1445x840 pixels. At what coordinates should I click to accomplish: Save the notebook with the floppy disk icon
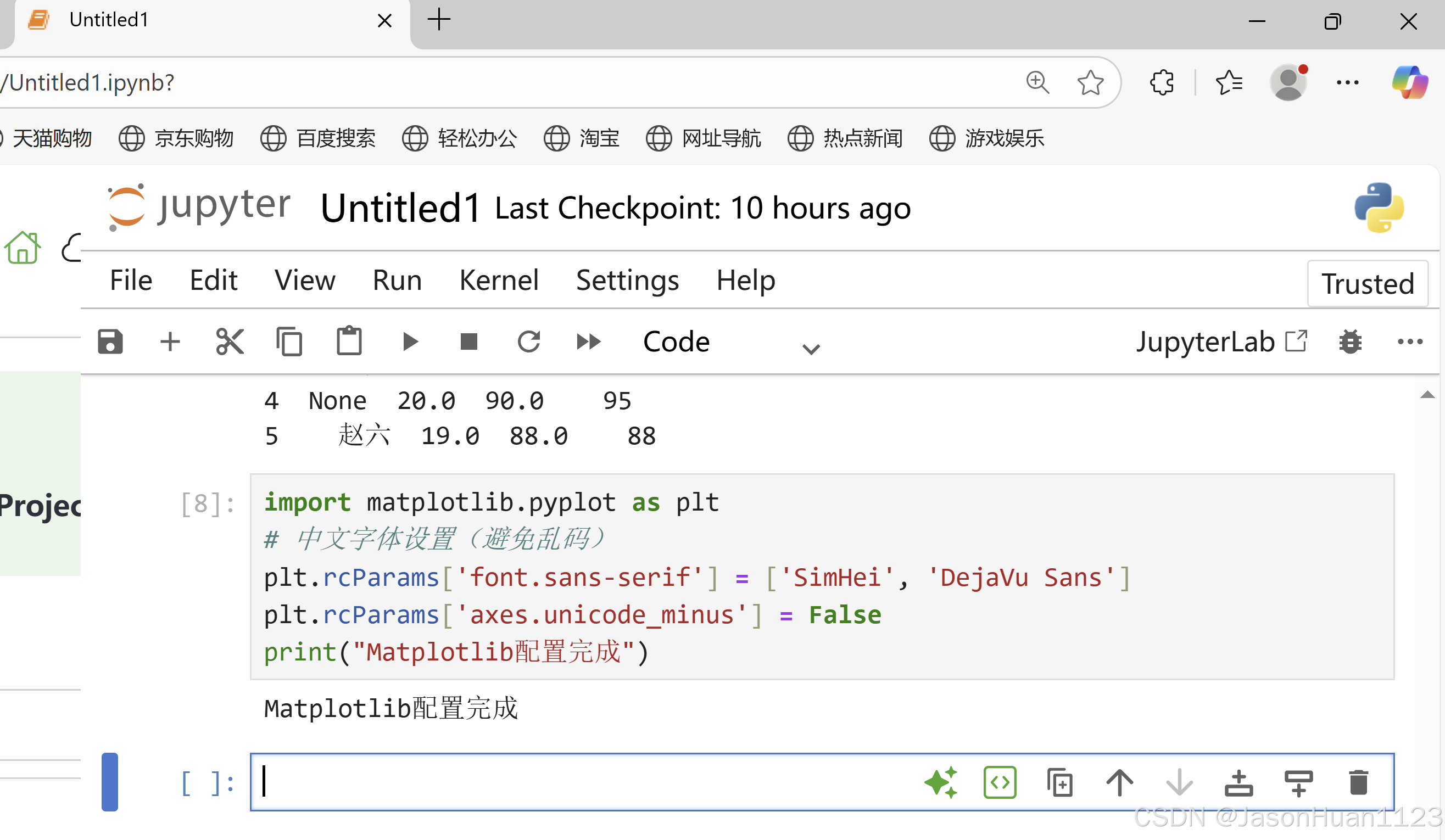pyautogui.click(x=110, y=341)
